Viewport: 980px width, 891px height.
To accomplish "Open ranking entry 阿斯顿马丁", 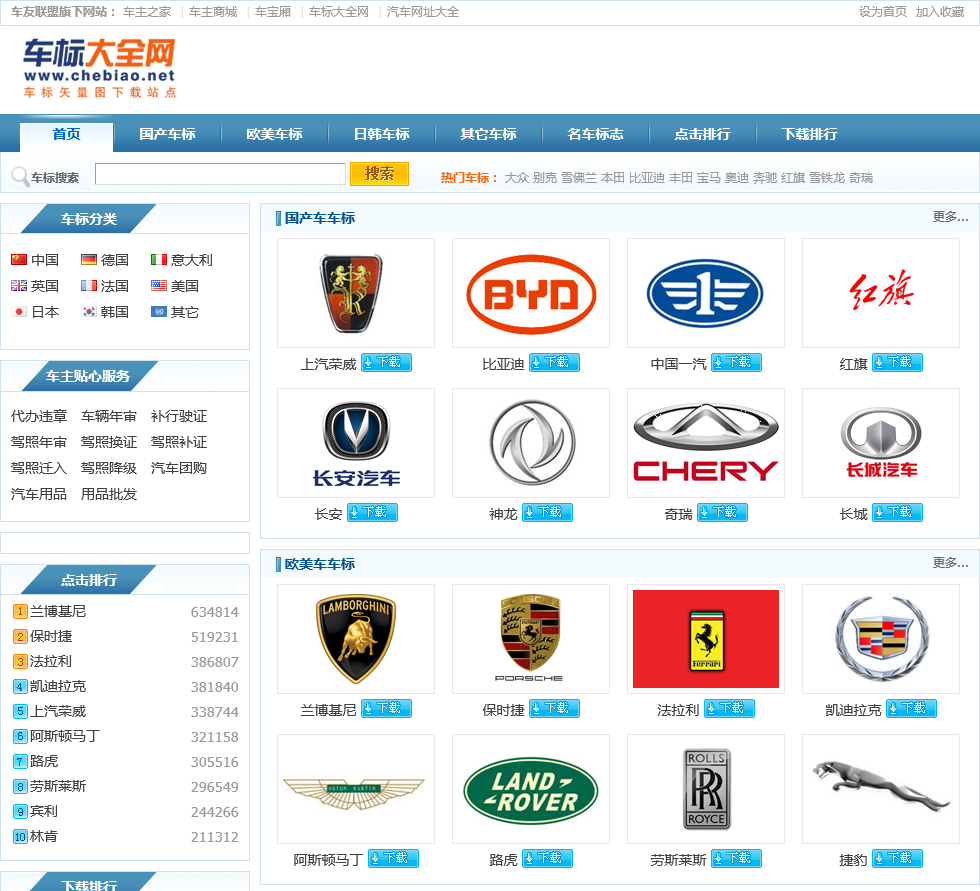I will pos(65,736).
